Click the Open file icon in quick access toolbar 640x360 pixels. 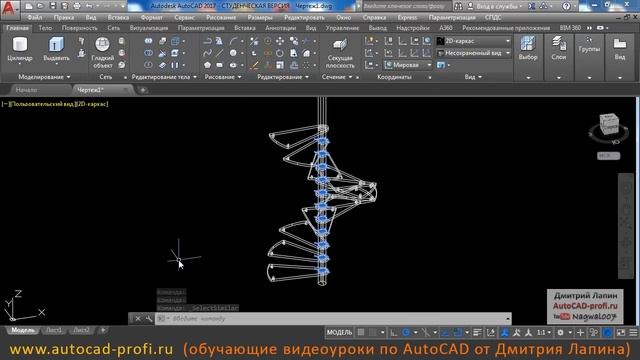click(40, 6)
